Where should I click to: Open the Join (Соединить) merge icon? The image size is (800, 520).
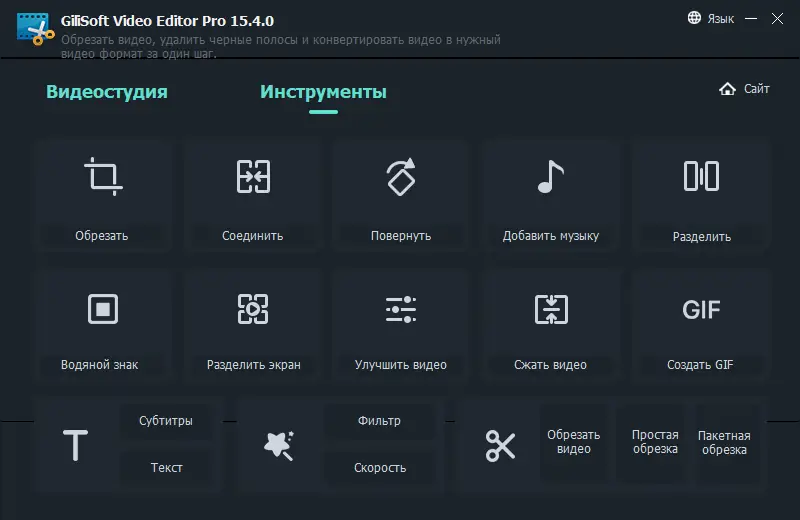pyautogui.click(x=253, y=177)
